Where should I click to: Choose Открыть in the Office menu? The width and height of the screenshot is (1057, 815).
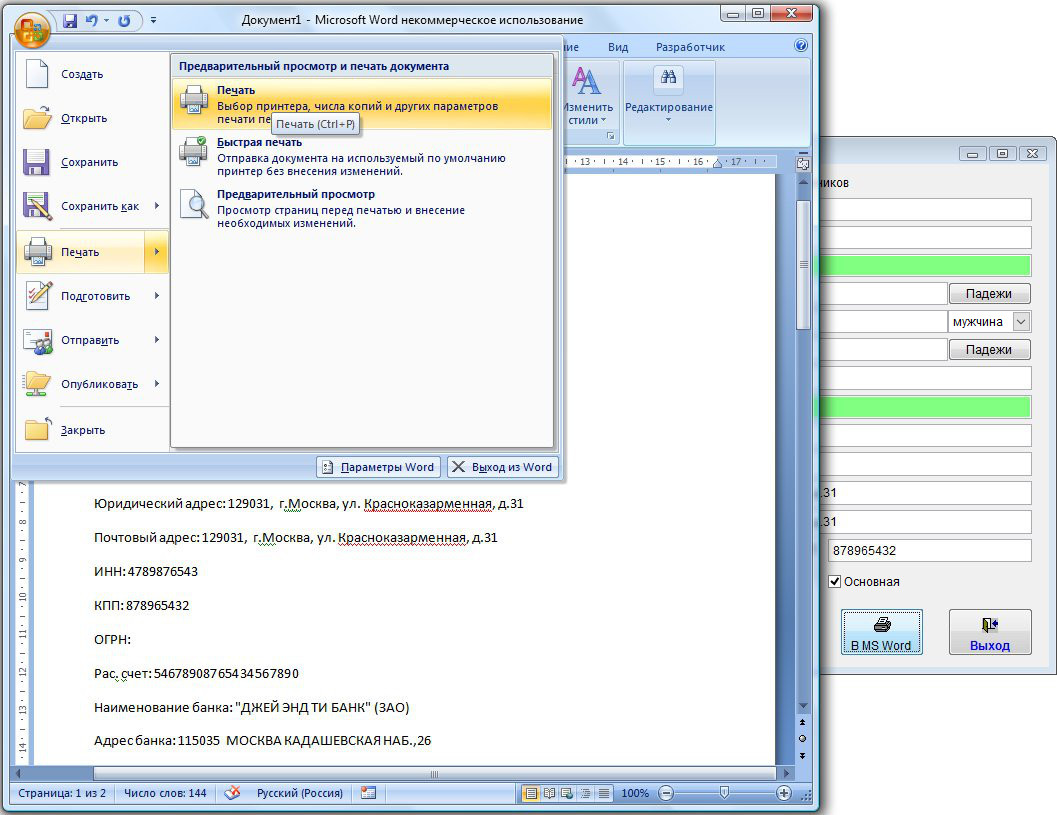click(x=92, y=118)
